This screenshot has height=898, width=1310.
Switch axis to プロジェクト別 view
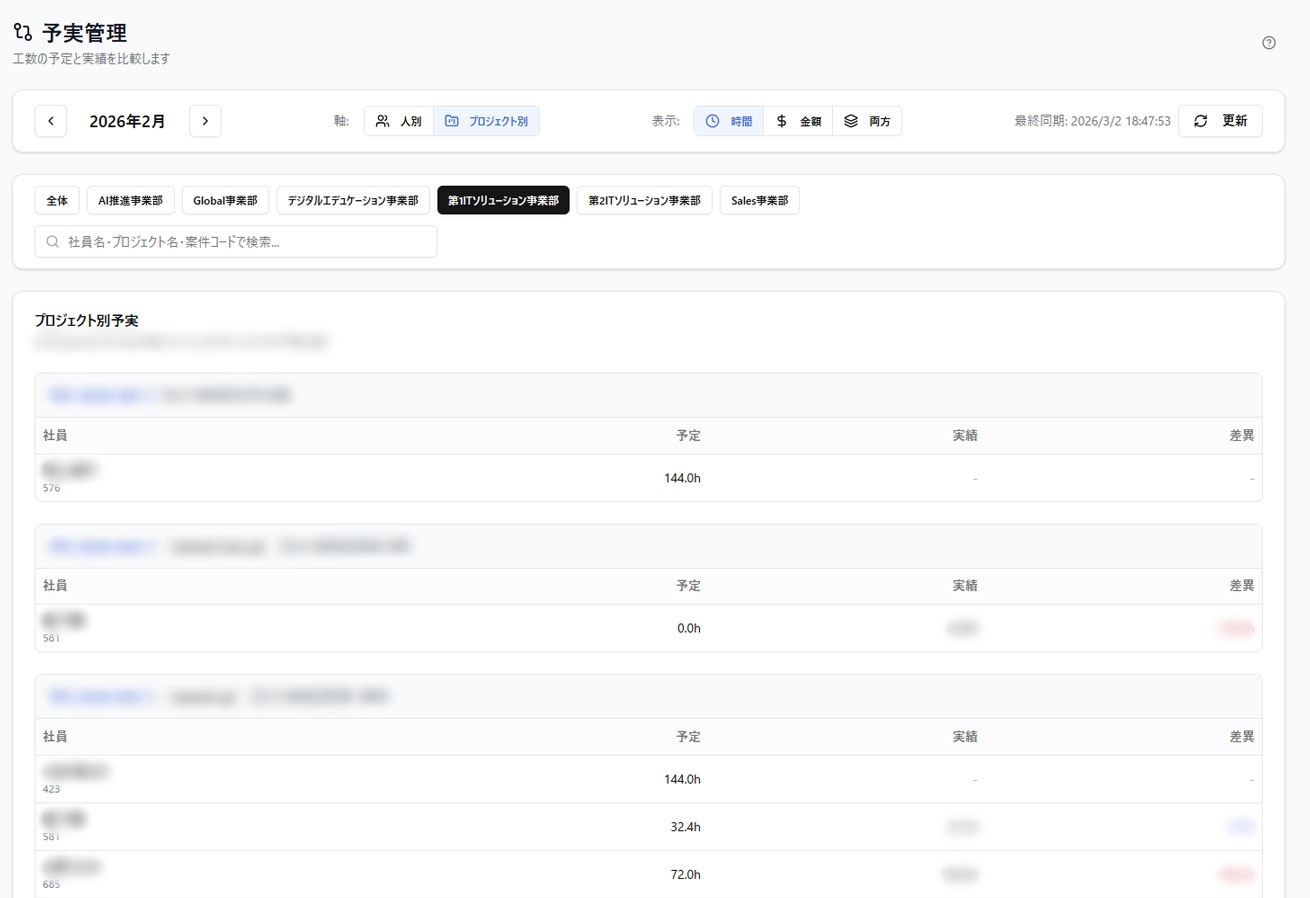click(486, 121)
